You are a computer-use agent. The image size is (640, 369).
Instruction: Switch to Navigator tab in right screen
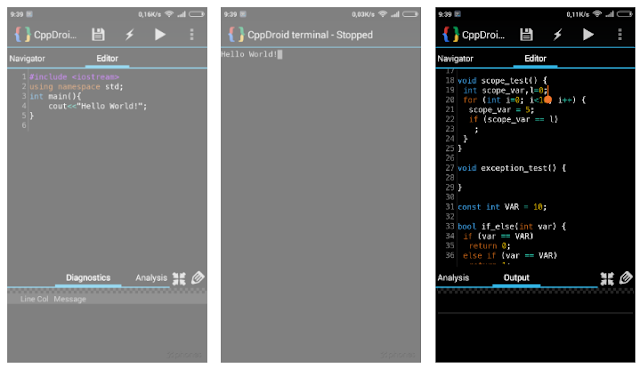456,59
